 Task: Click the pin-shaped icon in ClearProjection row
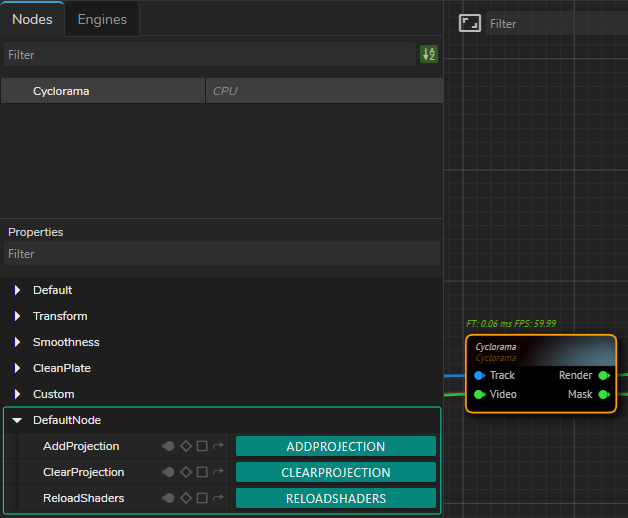click(168, 472)
